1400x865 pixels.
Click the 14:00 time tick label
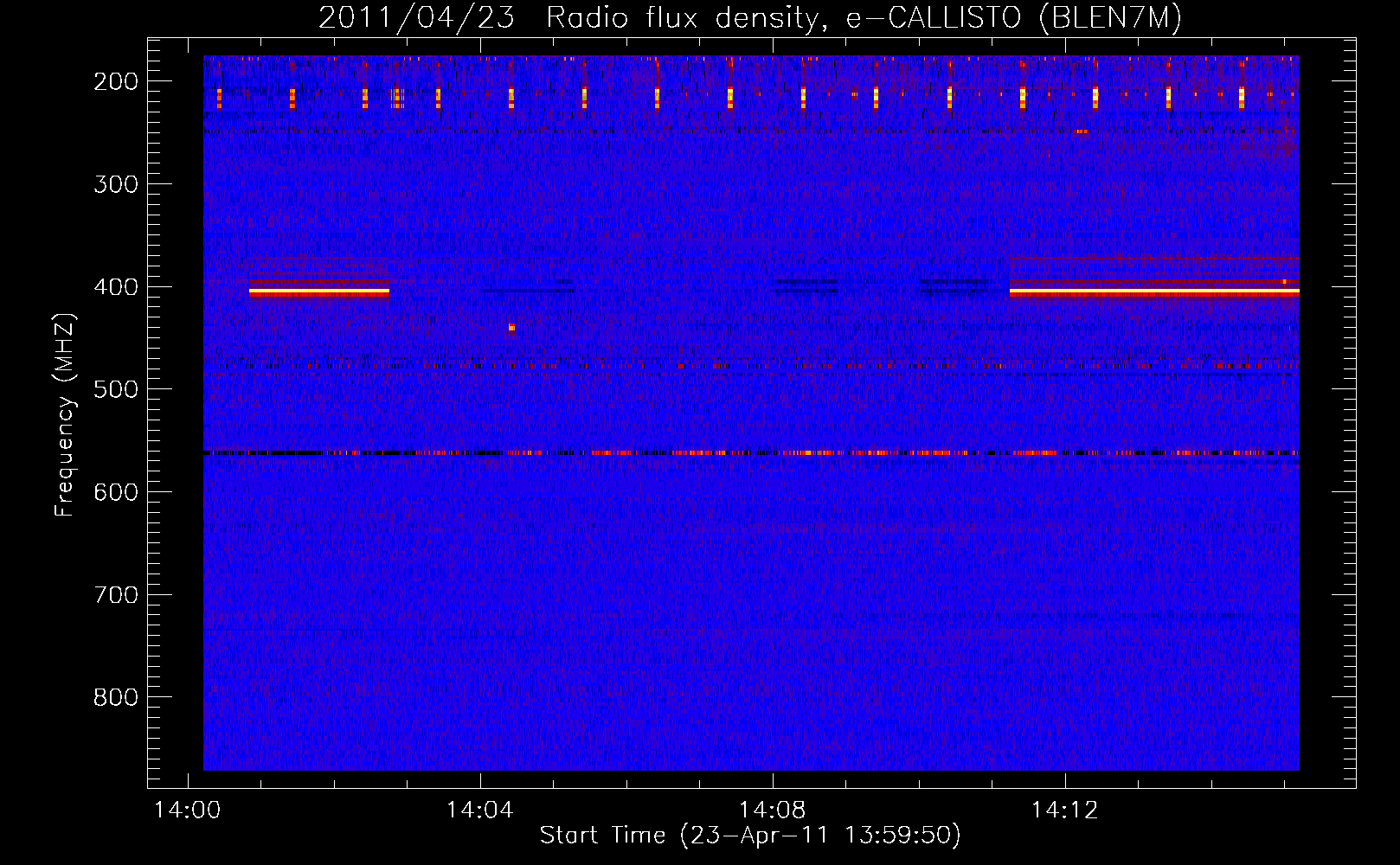187,811
